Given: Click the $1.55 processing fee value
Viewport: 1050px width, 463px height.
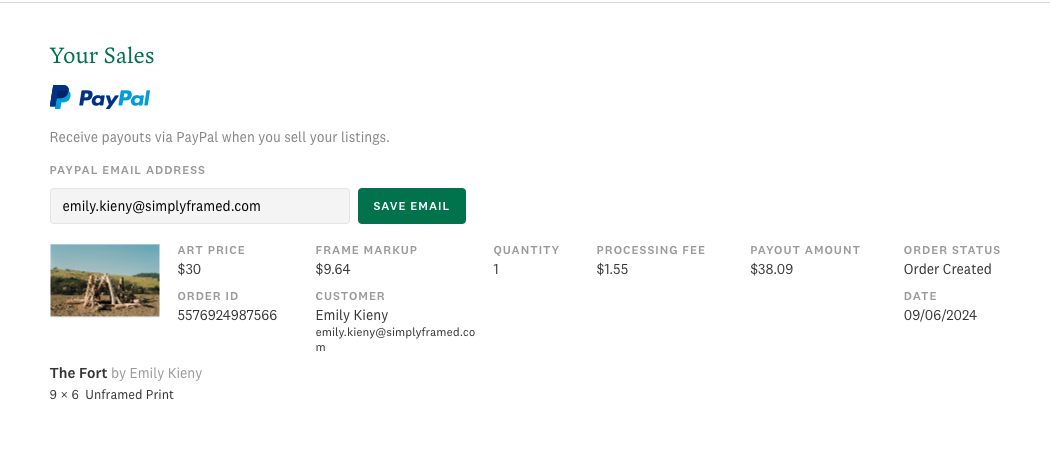Looking at the screenshot, I should click(612, 269).
